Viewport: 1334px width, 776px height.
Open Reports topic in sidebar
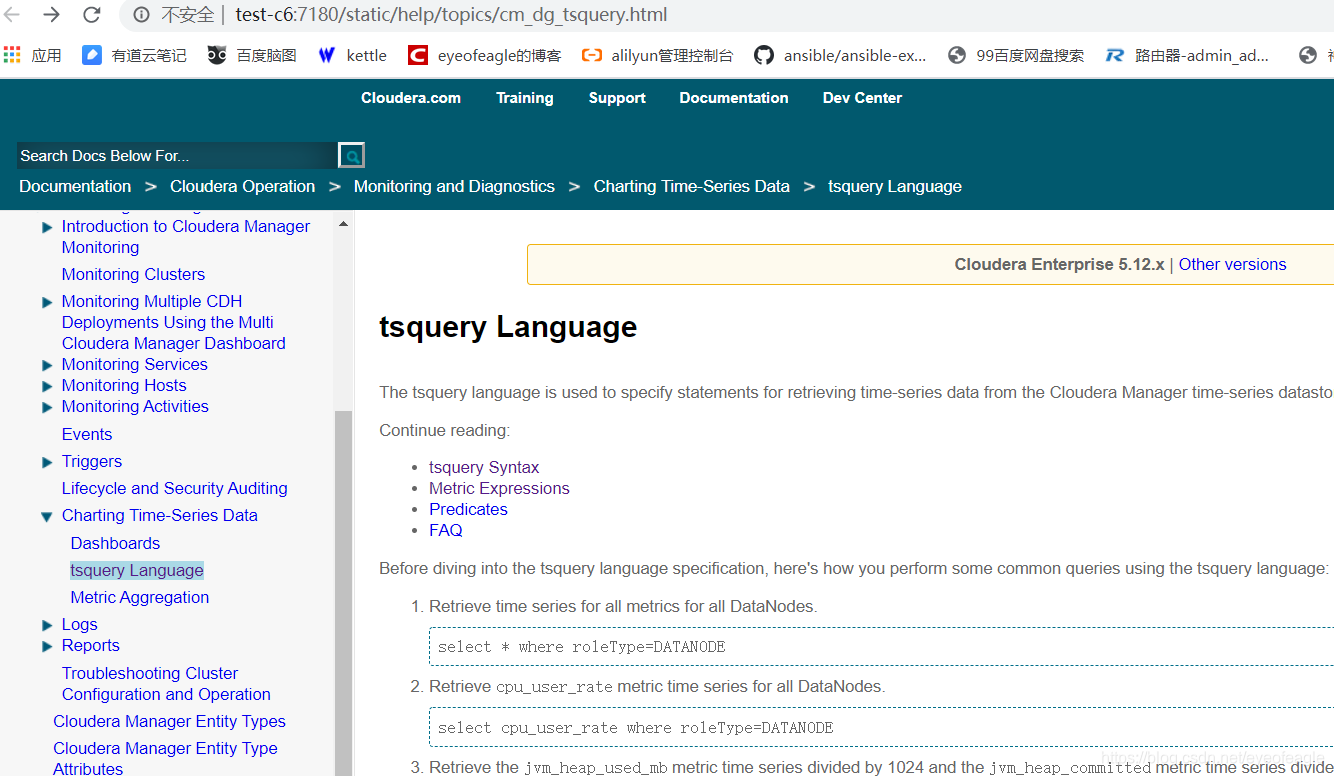tap(91, 645)
